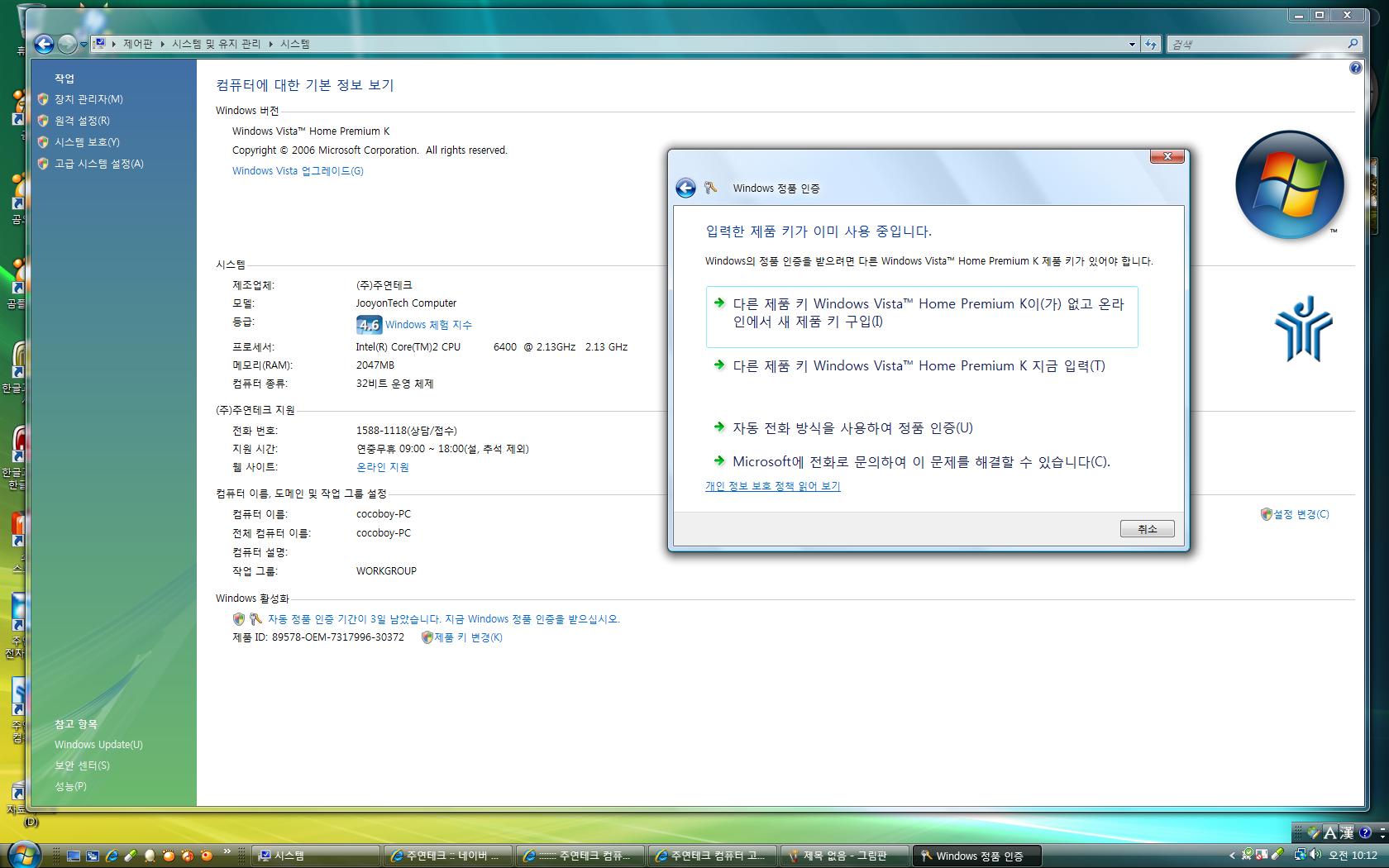Screen dimensions: 1389x868
Task: Click Show Desktop quick launch icon
Action: click(74, 856)
